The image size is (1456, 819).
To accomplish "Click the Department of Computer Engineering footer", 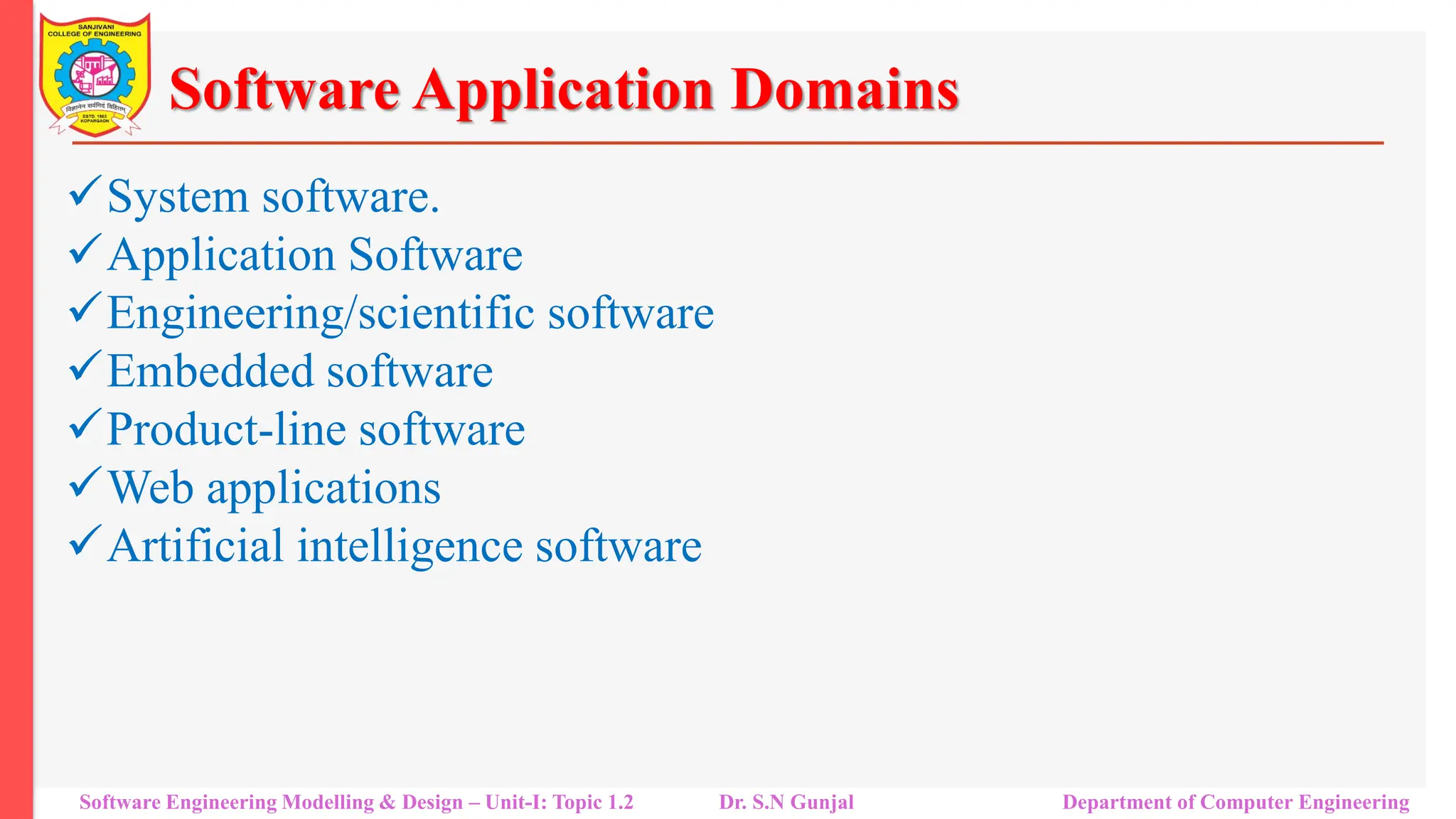I will coord(1236,803).
